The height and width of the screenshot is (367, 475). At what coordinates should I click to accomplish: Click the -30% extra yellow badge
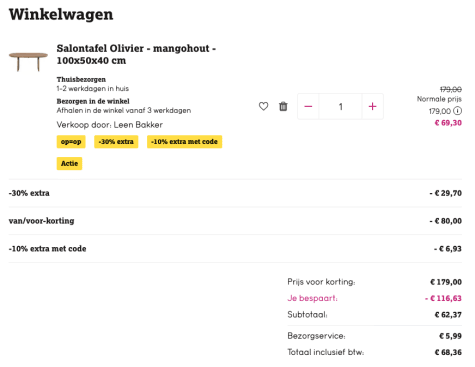pyautogui.click(x=116, y=142)
